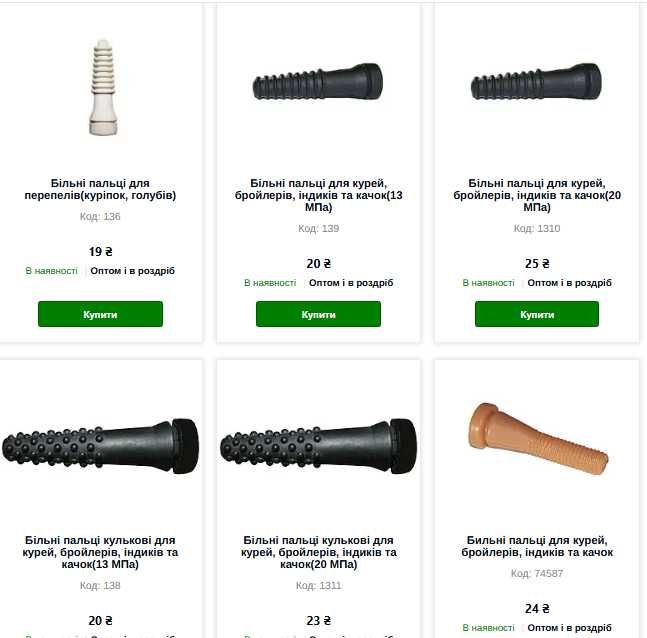The height and width of the screenshot is (638, 647).
Task: Open the white quail plucking finger image
Action: point(103,87)
